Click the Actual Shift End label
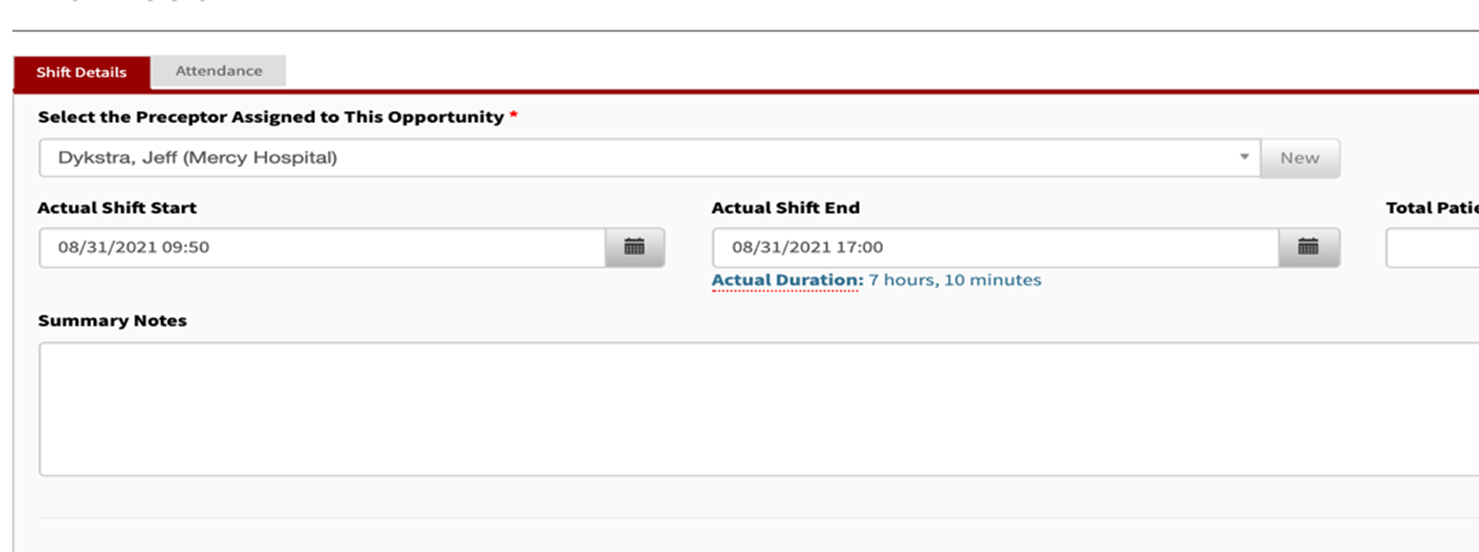 [786, 208]
